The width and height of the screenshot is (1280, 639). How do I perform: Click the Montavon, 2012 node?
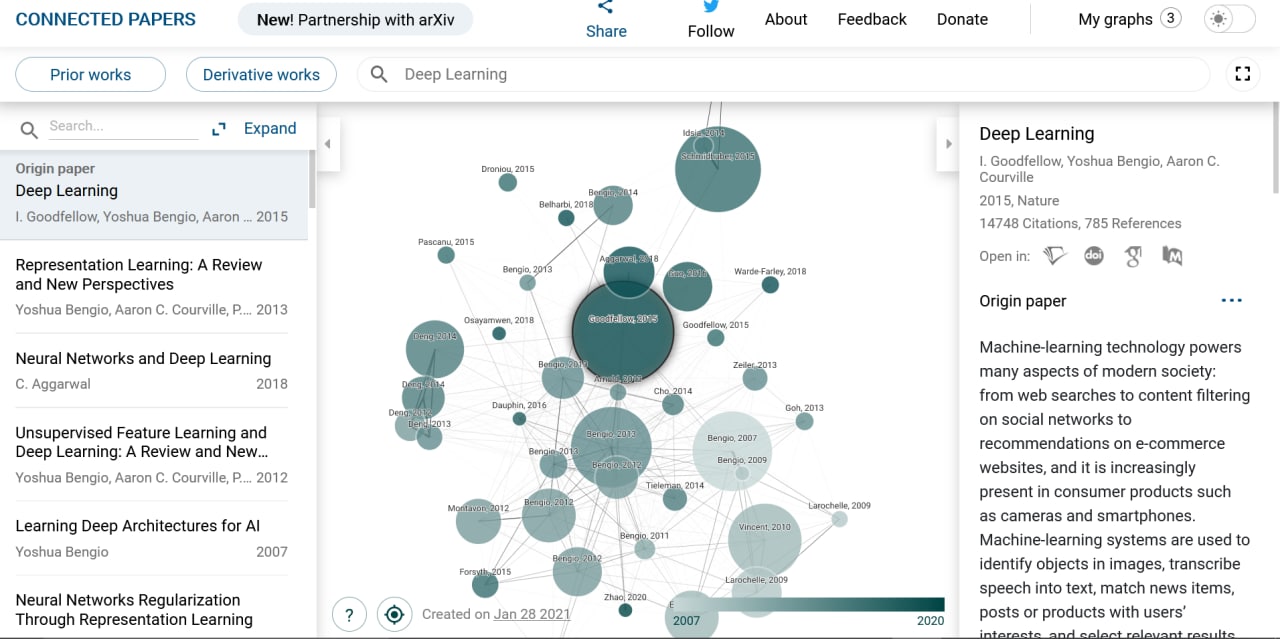tap(478, 521)
